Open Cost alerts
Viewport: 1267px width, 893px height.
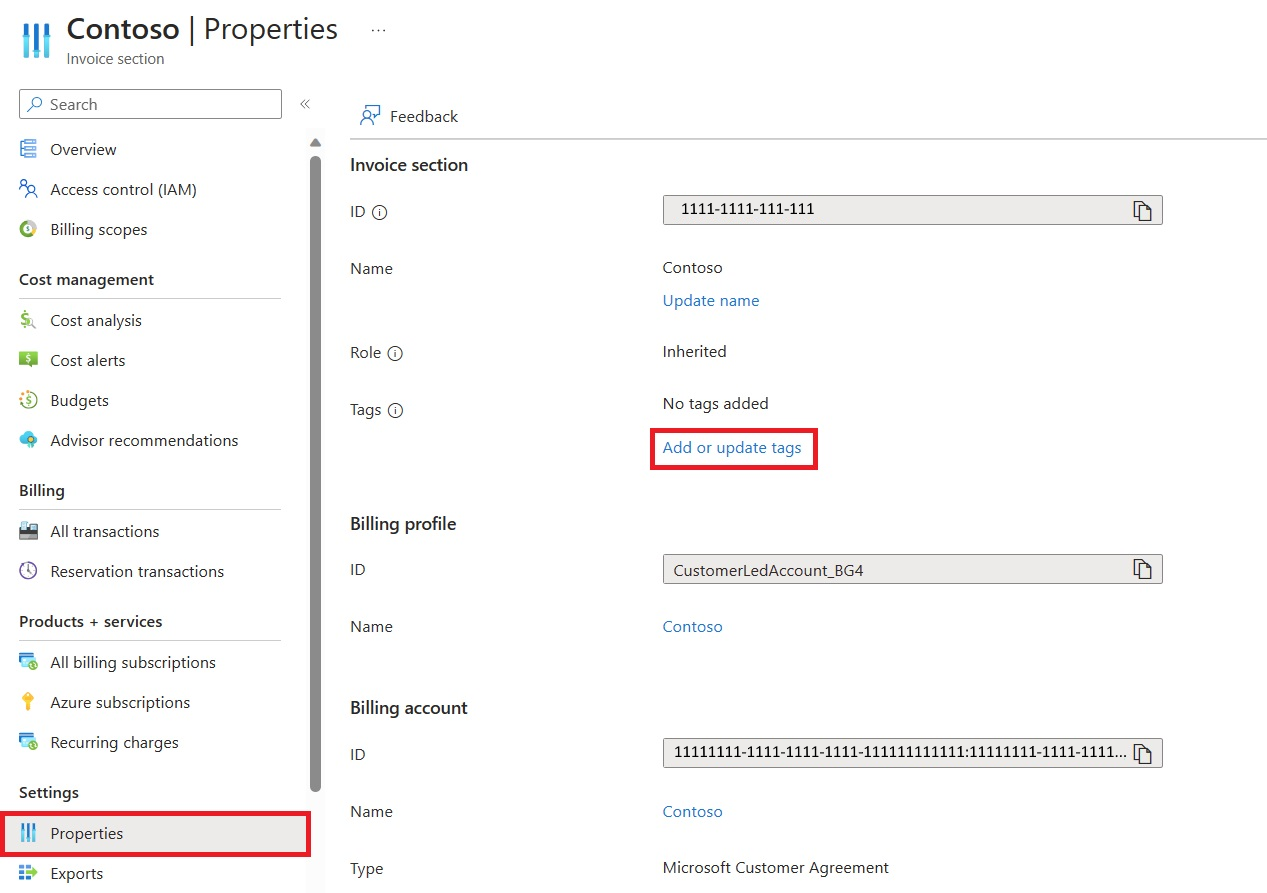coord(88,360)
